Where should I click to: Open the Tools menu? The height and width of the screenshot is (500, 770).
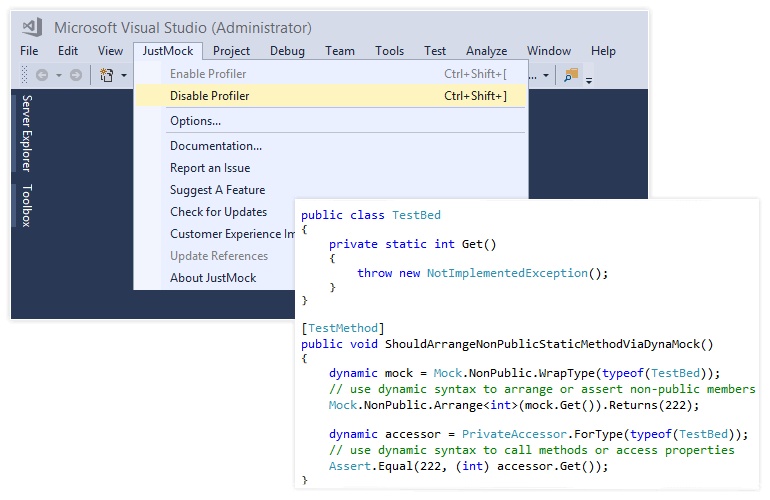coord(389,51)
